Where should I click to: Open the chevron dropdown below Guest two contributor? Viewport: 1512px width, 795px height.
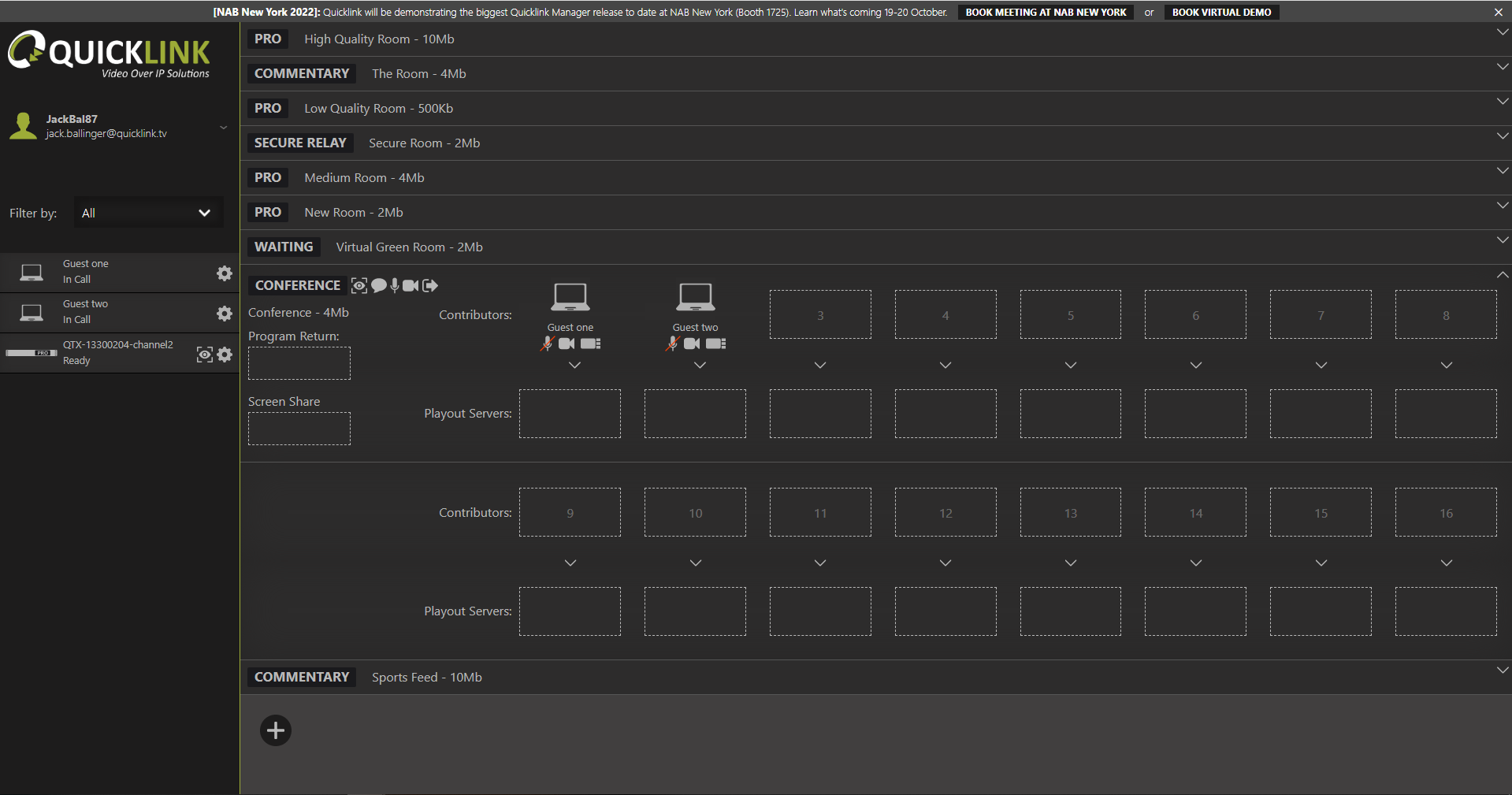point(700,366)
